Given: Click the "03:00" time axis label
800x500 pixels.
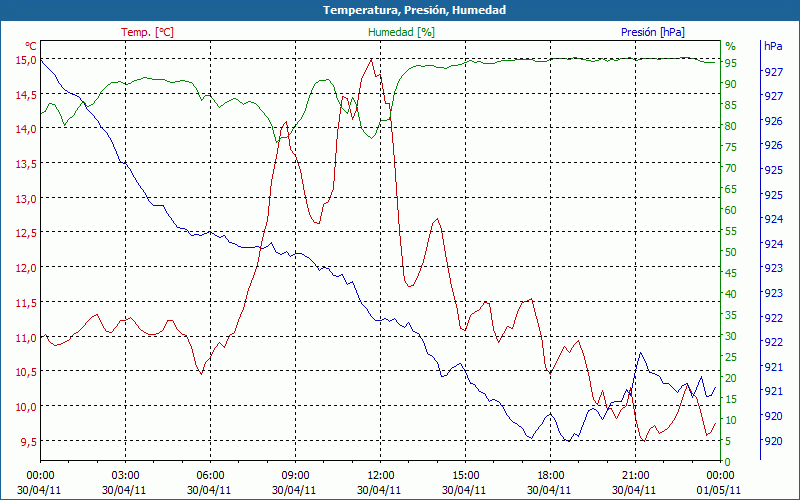Looking at the screenshot, I should point(126,476).
